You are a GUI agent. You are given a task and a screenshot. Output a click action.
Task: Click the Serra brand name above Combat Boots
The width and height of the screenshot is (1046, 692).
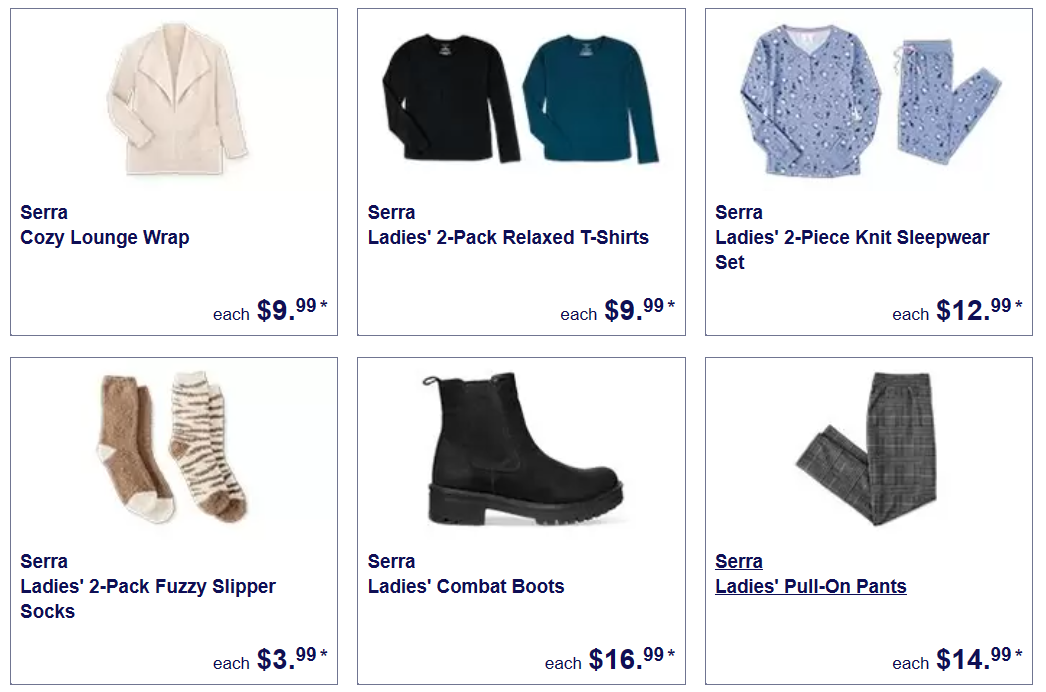tap(391, 562)
